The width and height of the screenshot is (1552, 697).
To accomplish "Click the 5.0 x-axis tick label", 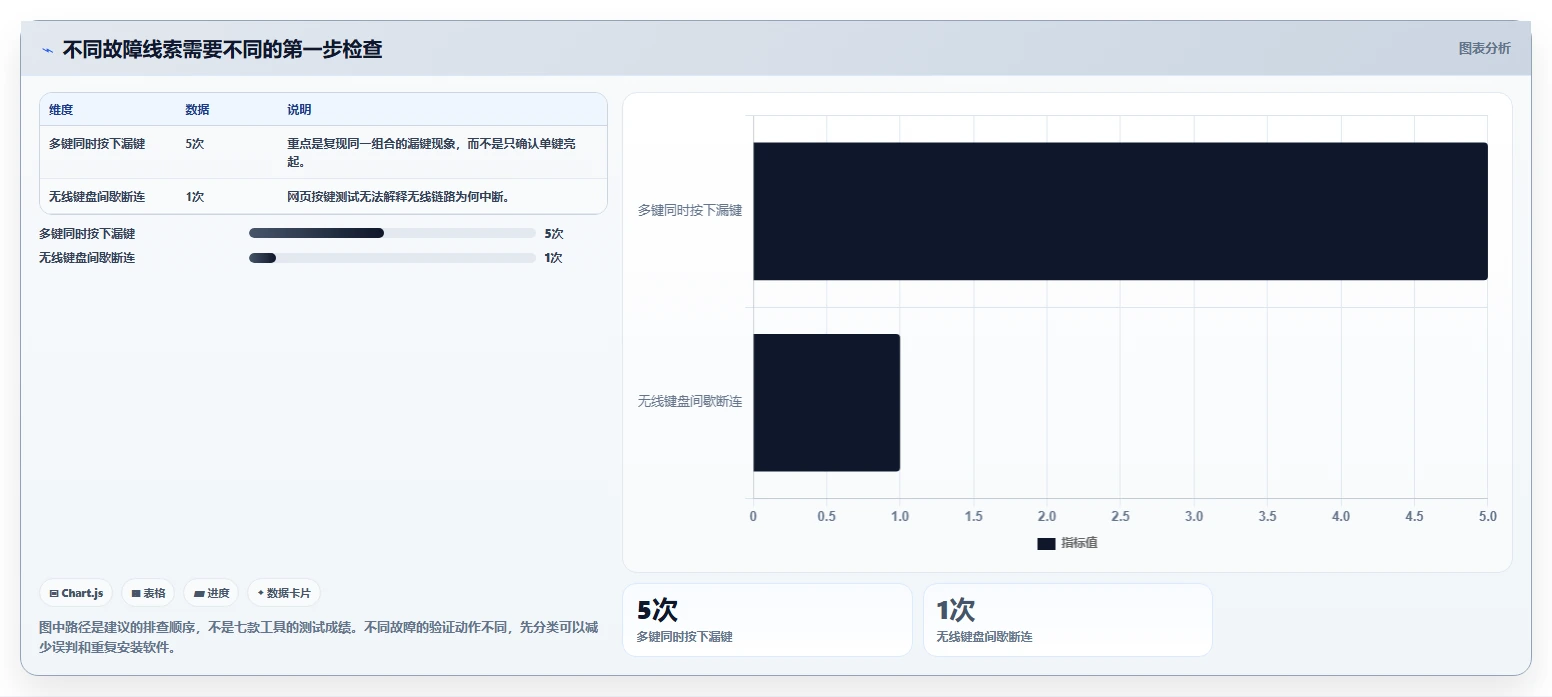I will [x=1487, y=517].
